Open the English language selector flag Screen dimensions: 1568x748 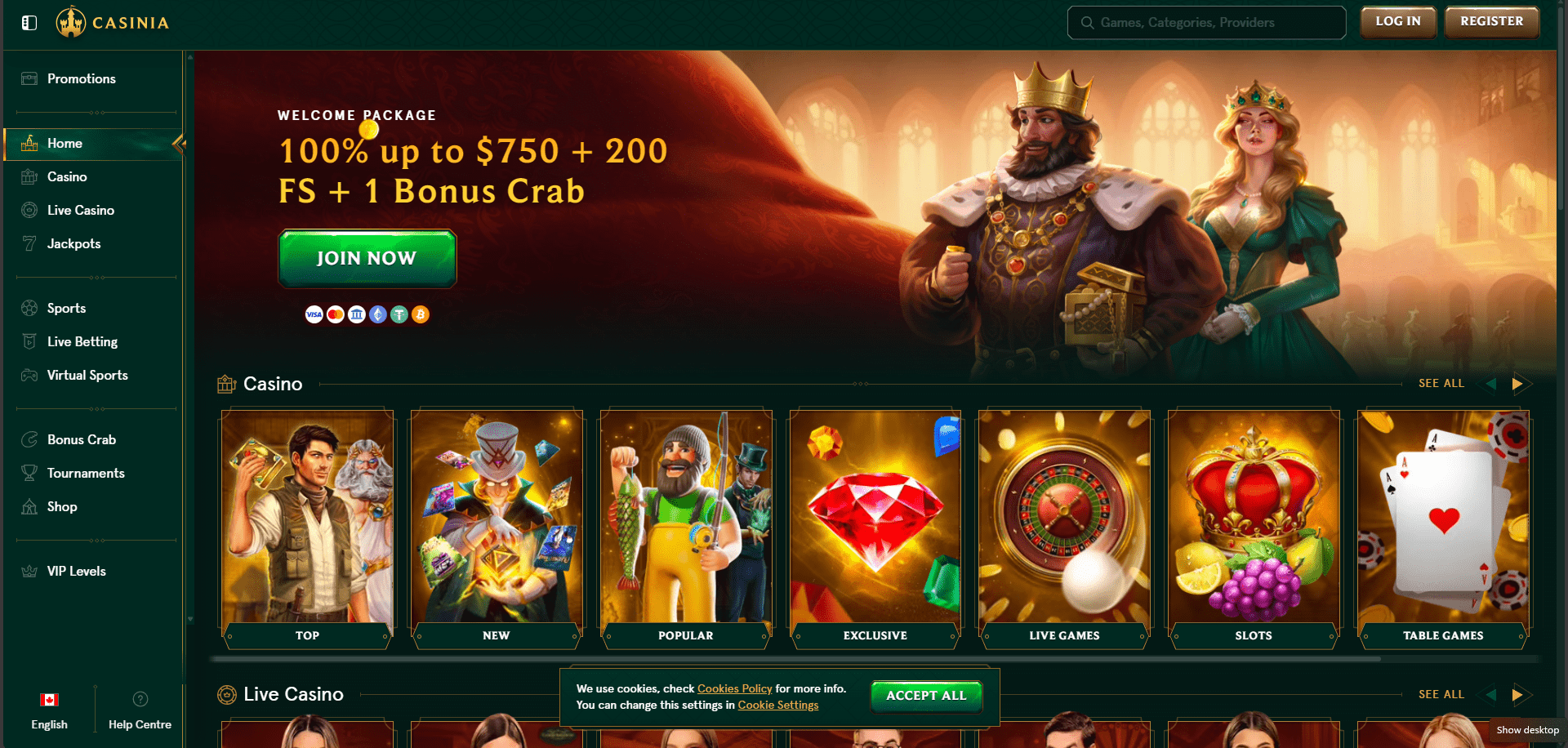pos(49,700)
